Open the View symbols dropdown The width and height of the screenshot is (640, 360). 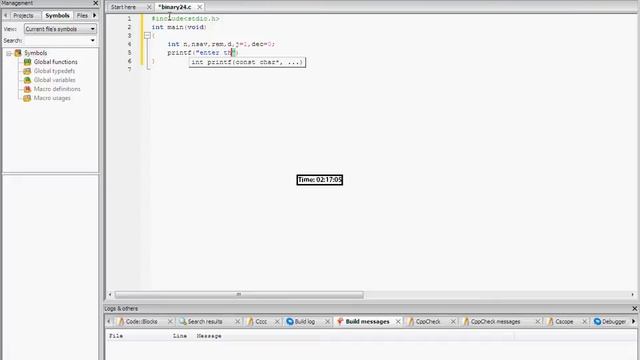(x=60, y=29)
